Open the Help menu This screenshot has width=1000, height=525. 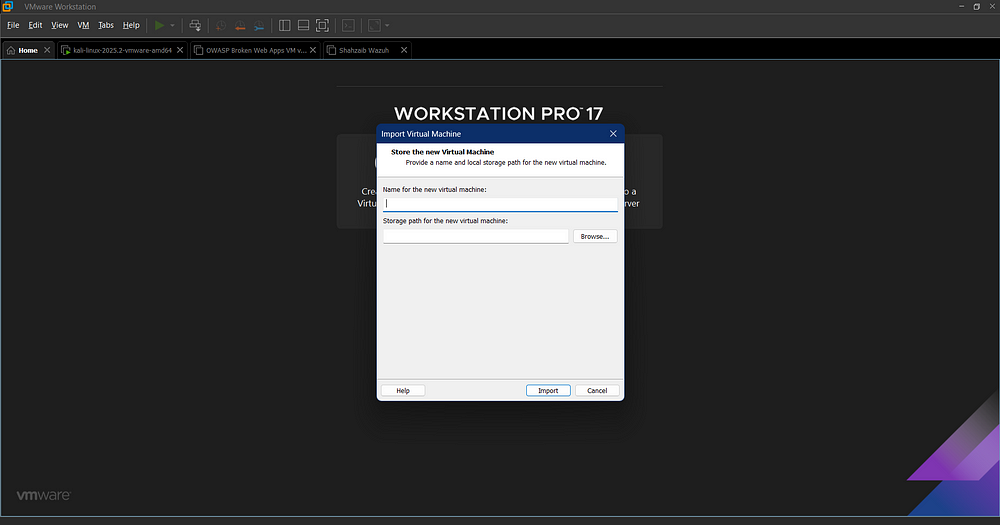[131, 26]
